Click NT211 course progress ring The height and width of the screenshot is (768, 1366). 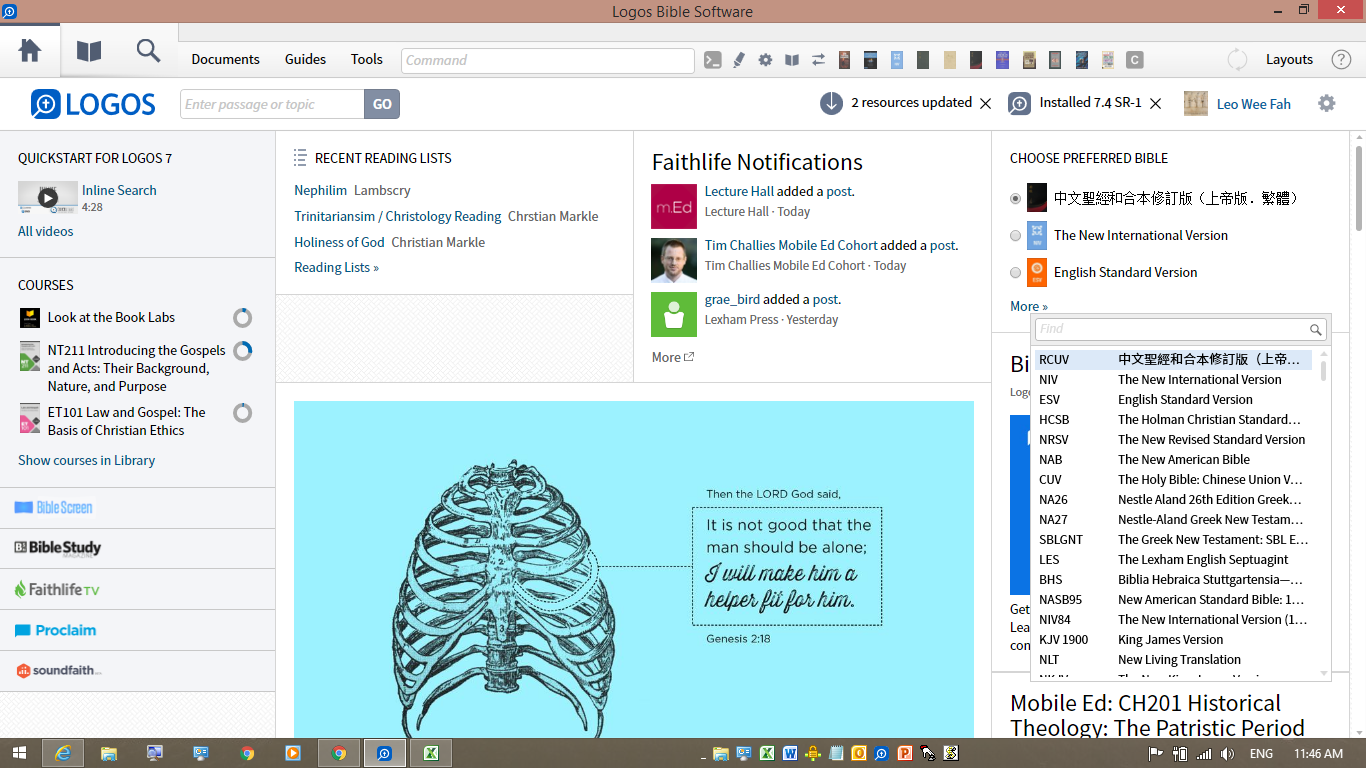(x=242, y=351)
